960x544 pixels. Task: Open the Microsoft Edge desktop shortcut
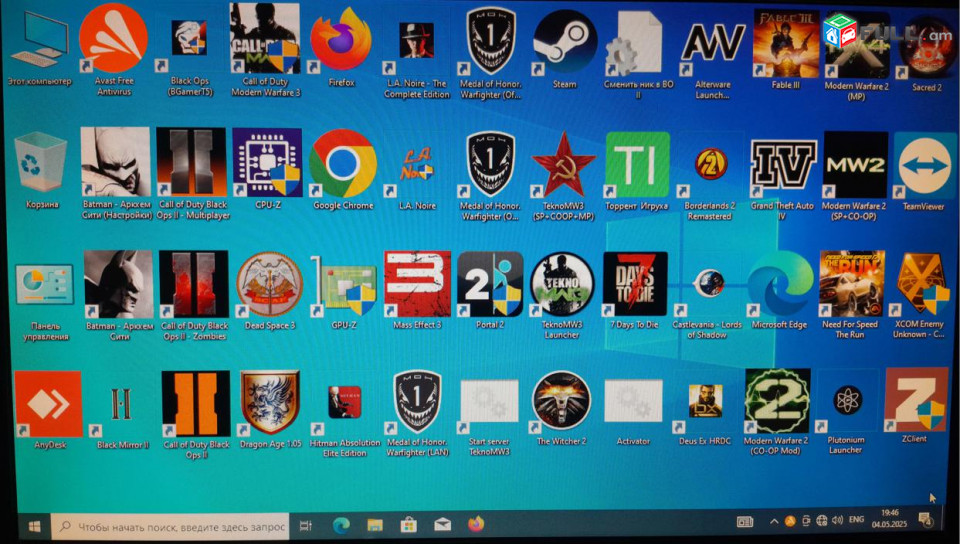click(780, 284)
